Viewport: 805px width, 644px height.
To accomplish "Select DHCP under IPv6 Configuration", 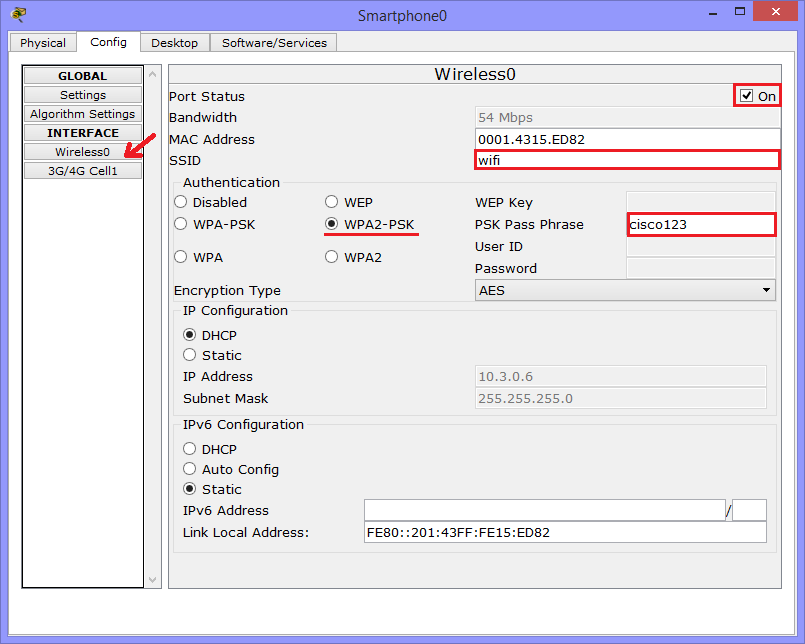I will coord(189,448).
